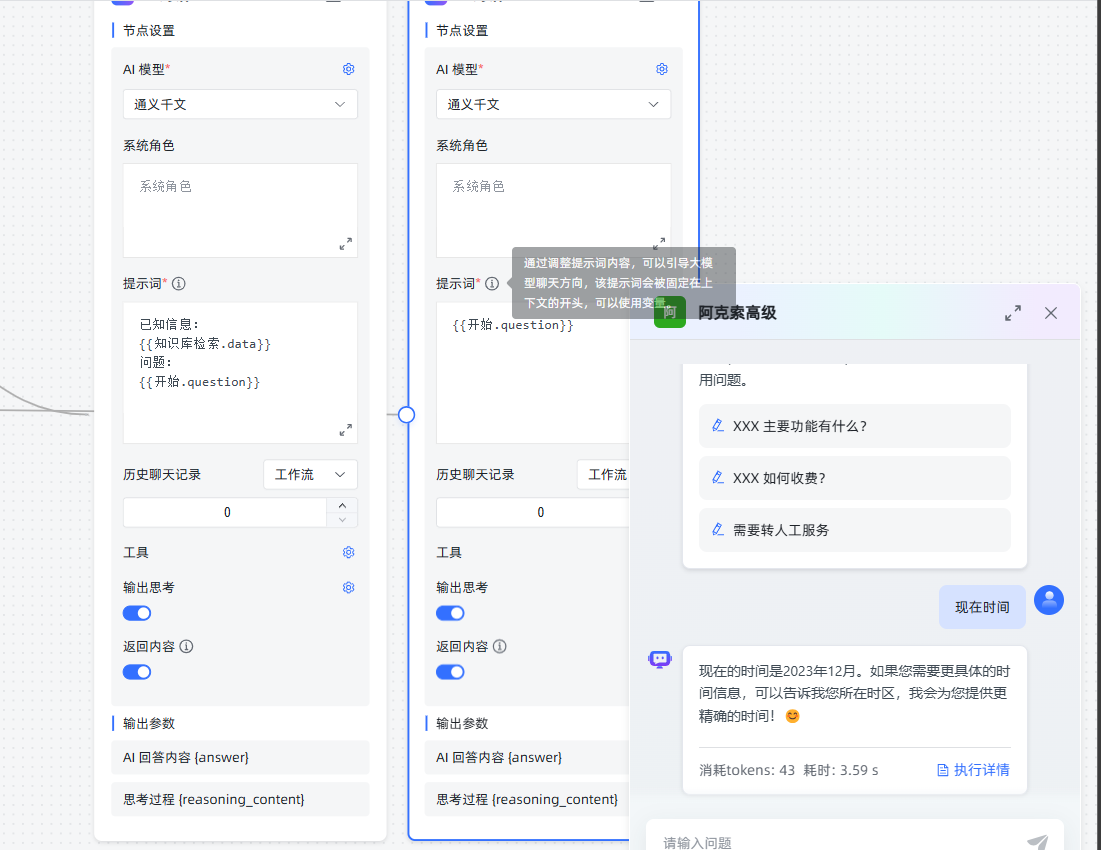Viewport: 1101px width, 850px height.
Task: Open 执行详情 link under the answer
Action: (973, 770)
